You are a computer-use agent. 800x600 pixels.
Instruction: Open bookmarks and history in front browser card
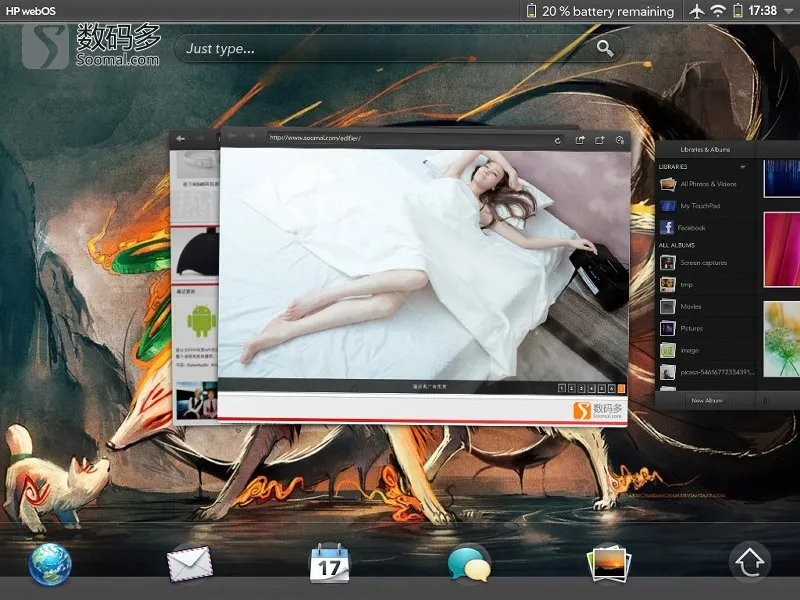coord(620,140)
